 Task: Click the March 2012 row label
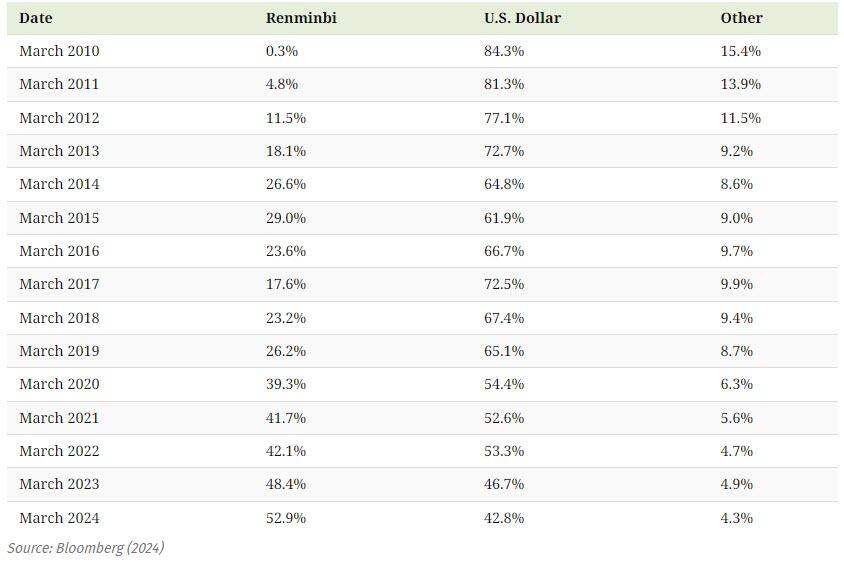(x=59, y=118)
